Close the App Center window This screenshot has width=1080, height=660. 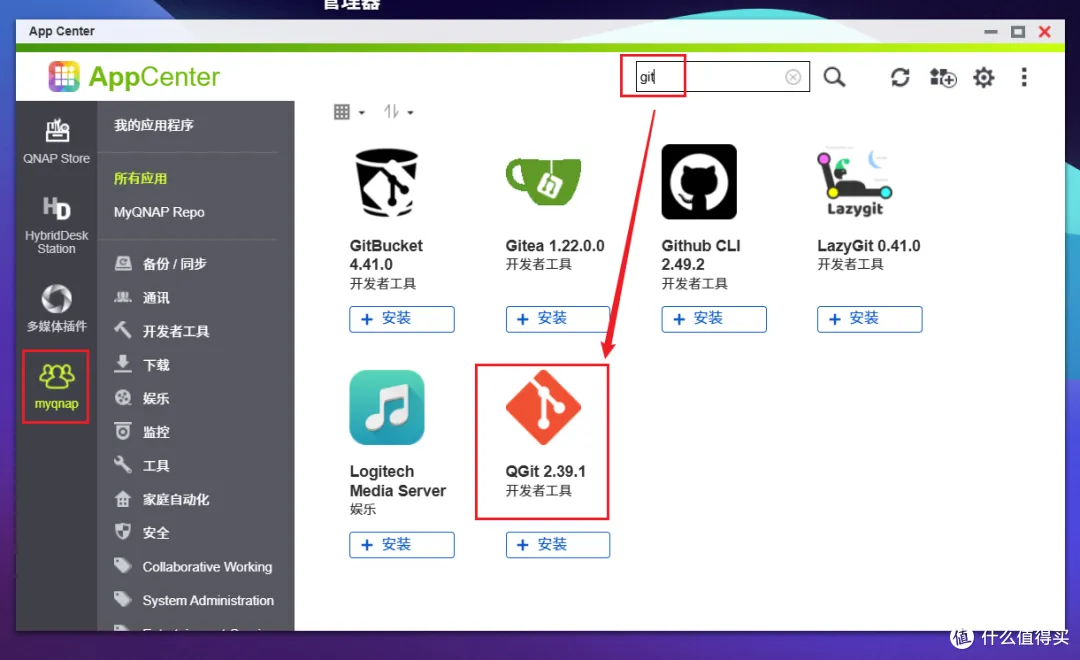point(1044,32)
